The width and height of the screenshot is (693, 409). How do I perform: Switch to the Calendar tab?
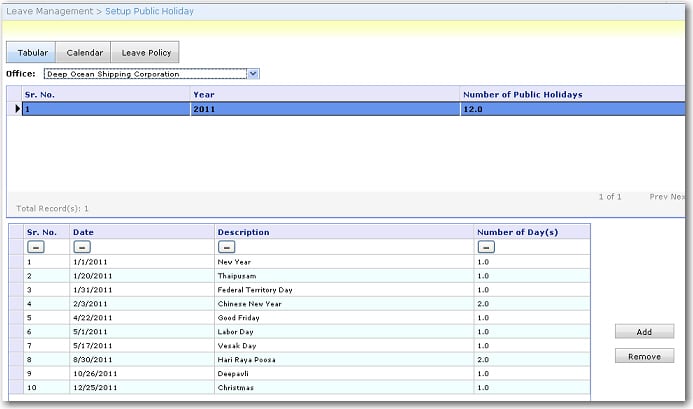[83, 52]
